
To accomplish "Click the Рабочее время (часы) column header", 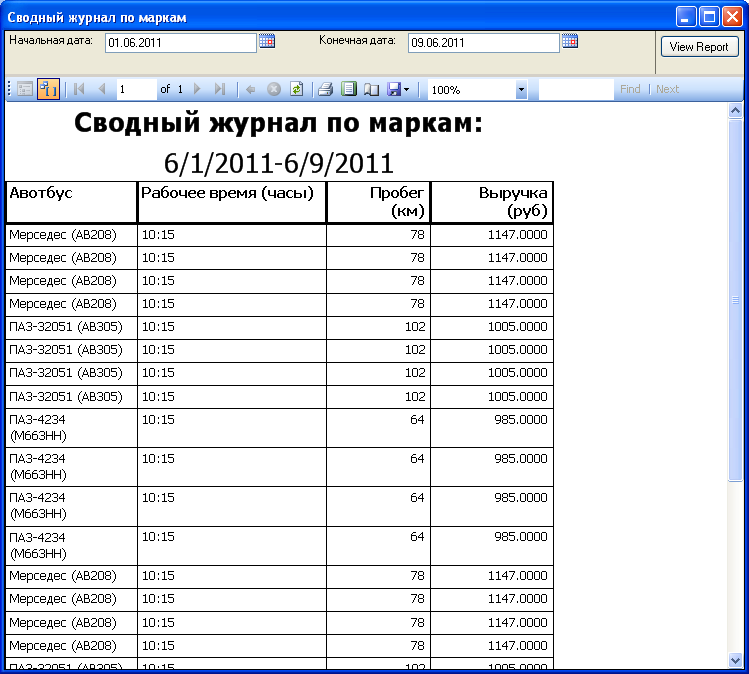I will click(x=232, y=202).
